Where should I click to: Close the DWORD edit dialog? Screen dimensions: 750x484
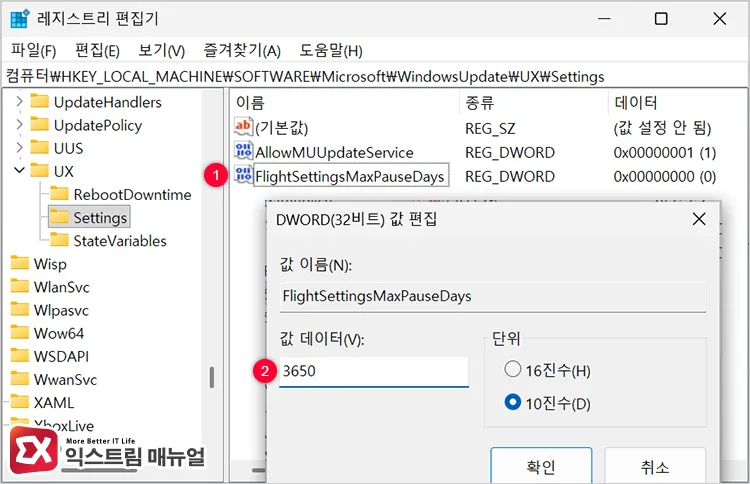(699, 219)
